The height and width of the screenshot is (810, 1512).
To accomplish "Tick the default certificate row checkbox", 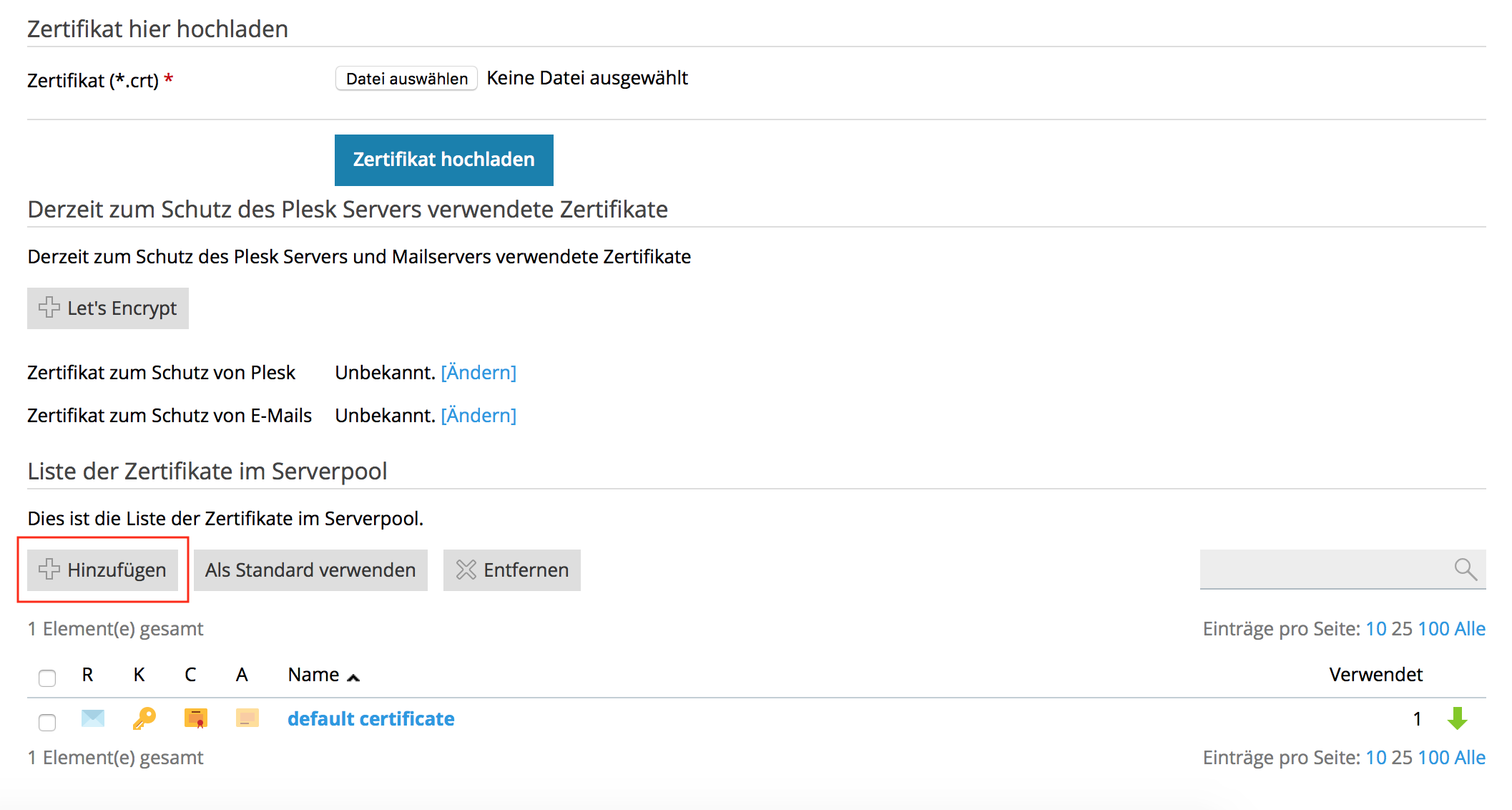I will tap(47, 722).
